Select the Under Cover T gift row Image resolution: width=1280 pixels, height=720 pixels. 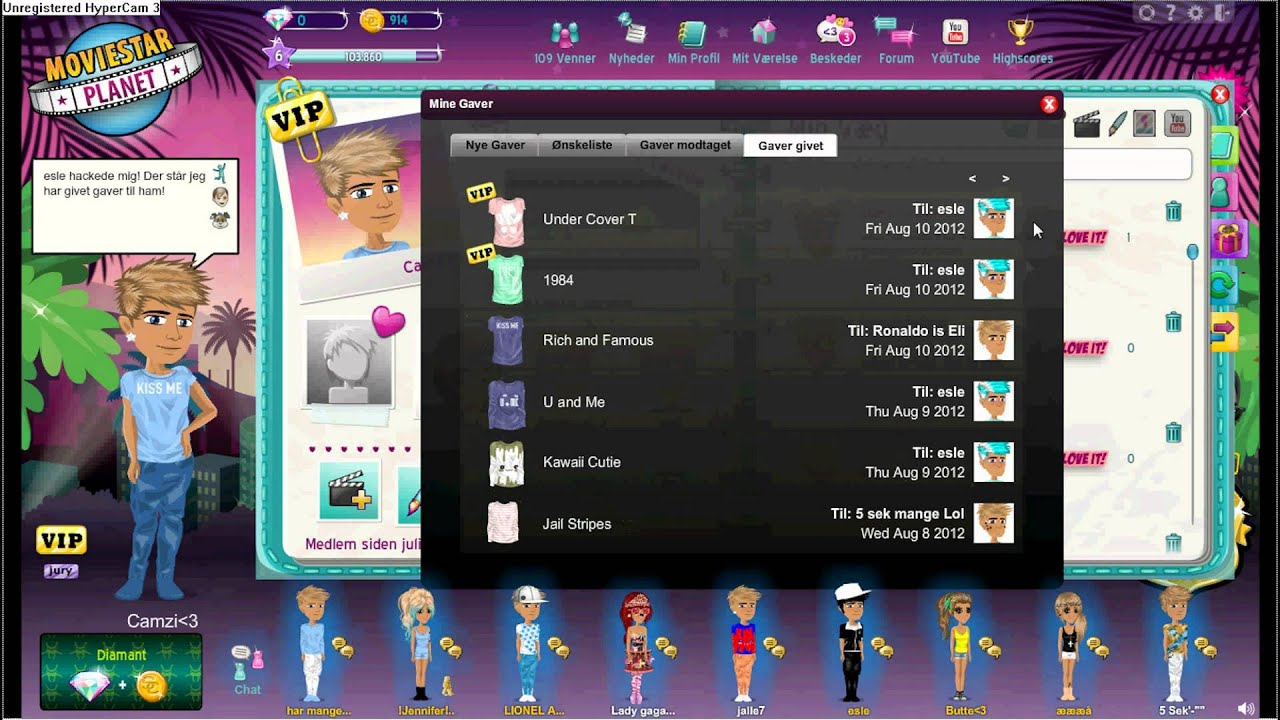point(742,219)
